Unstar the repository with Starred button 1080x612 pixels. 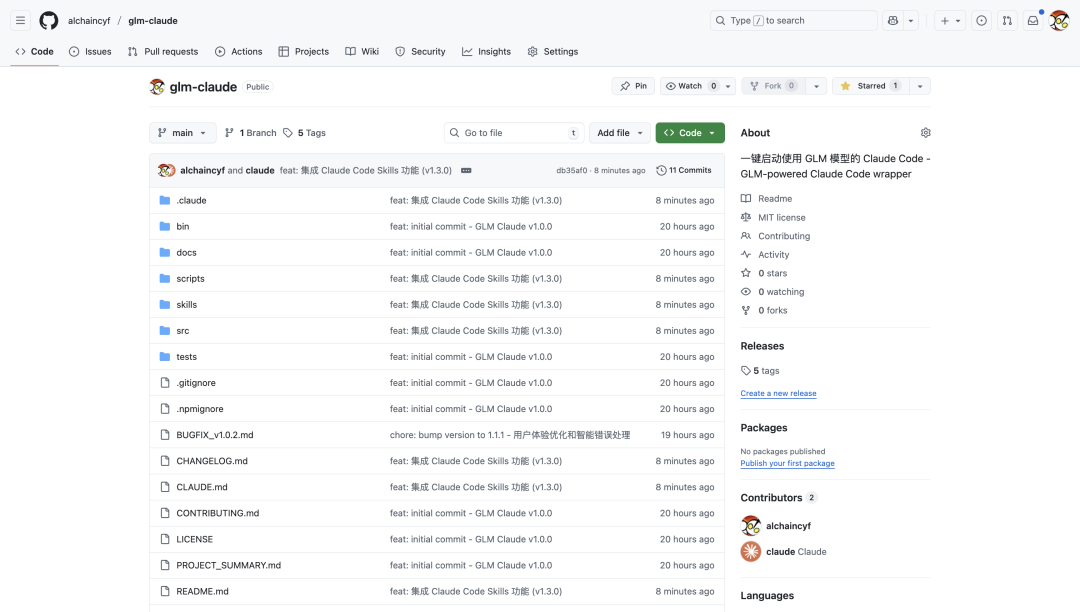(871, 86)
